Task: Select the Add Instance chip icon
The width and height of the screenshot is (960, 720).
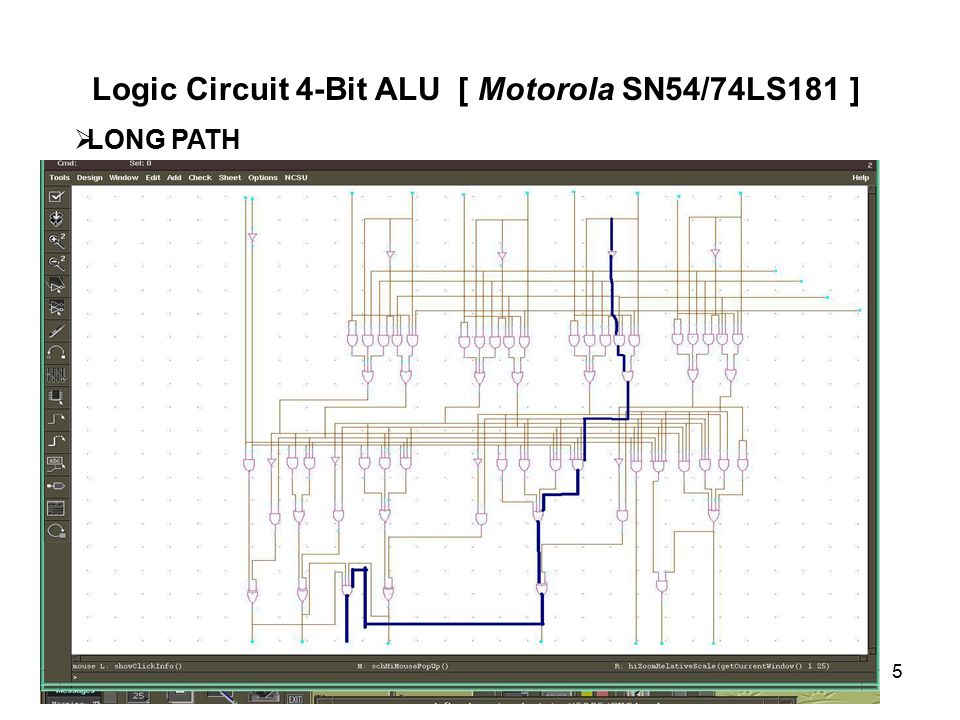Action: click(56, 397)
